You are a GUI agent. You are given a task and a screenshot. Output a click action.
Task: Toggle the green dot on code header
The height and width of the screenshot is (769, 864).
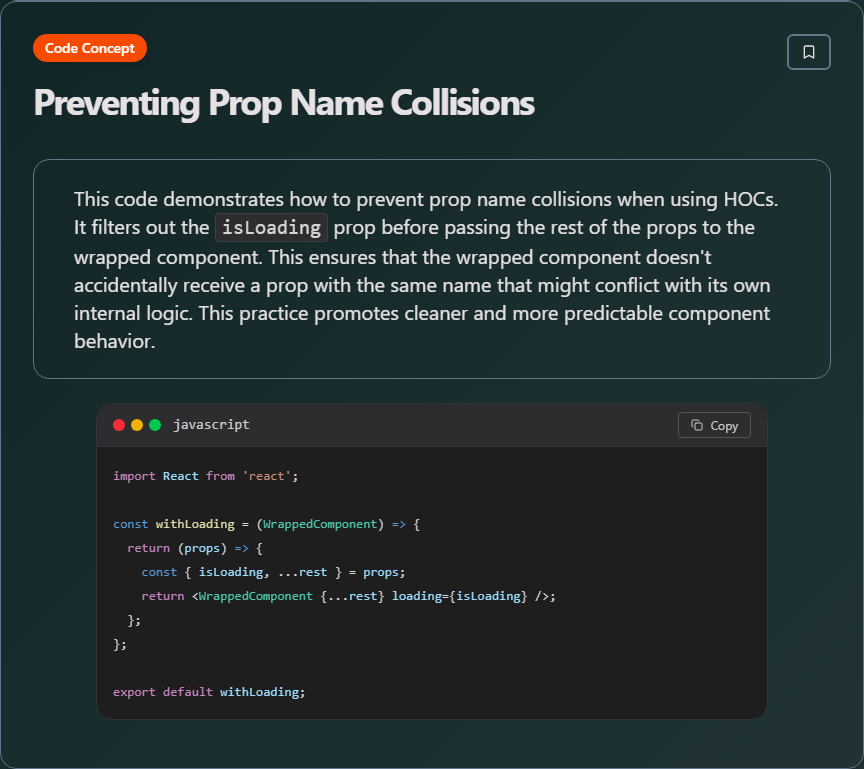click(153, 424)
